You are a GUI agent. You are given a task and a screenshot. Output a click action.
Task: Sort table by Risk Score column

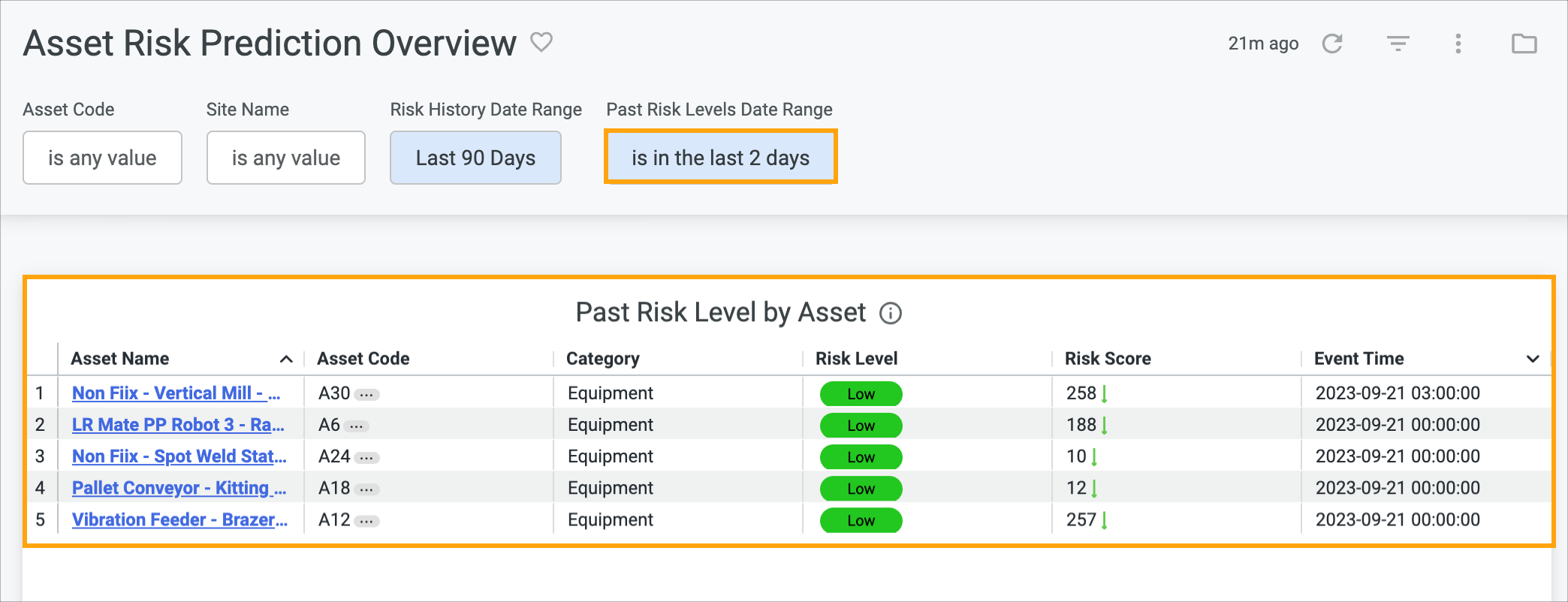click(1108, 359)
